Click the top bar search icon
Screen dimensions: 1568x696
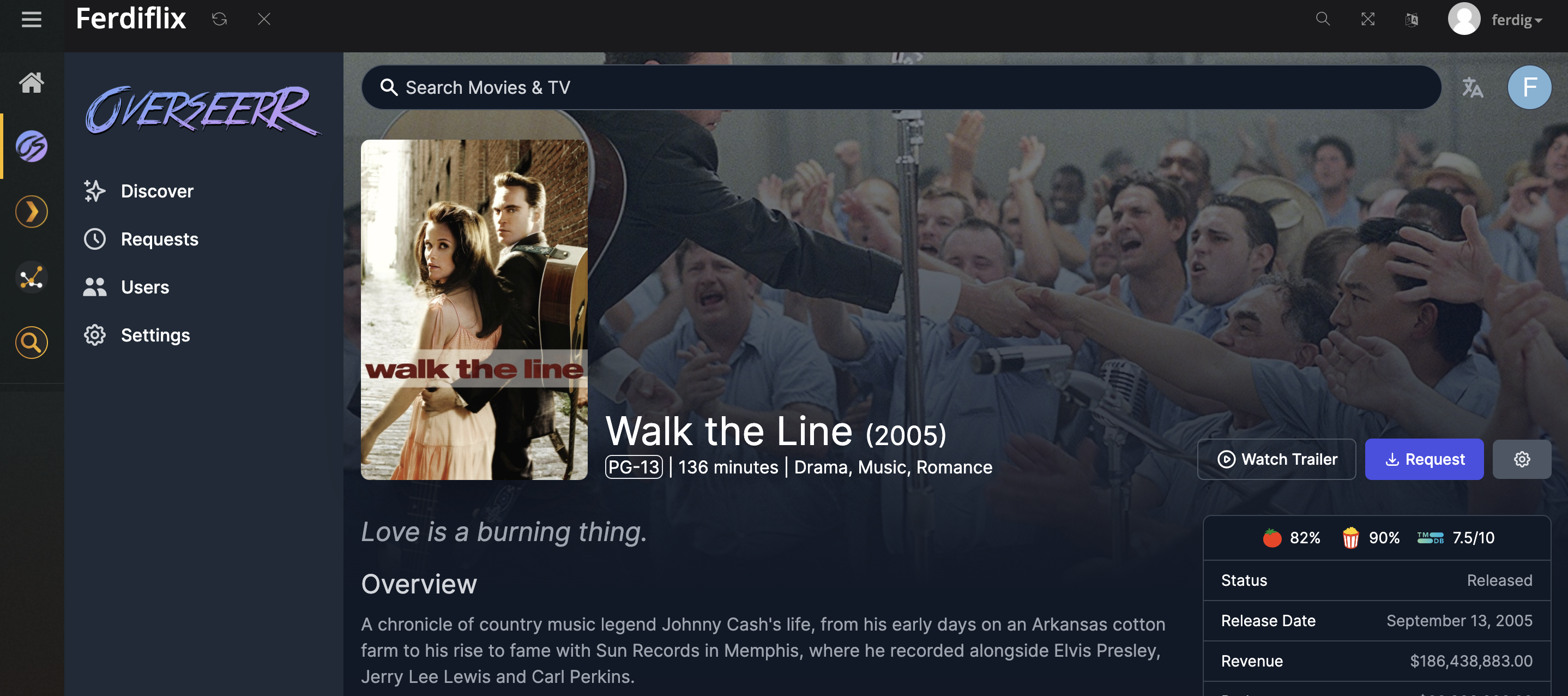(x=1323, y=20)
